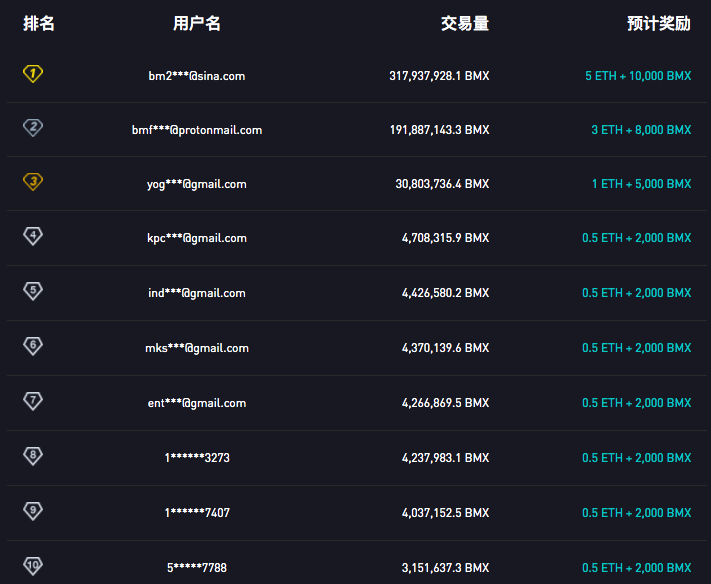711x584 pixels.
Task: Select username bm2***@sina.com
Action: [197, 76]
